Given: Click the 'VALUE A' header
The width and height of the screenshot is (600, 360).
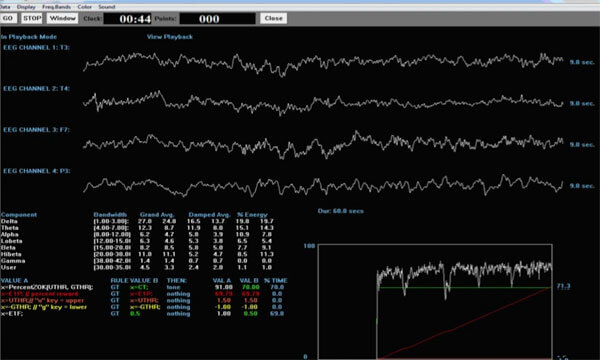Looking at the screenshot, I should pos(15,280).
